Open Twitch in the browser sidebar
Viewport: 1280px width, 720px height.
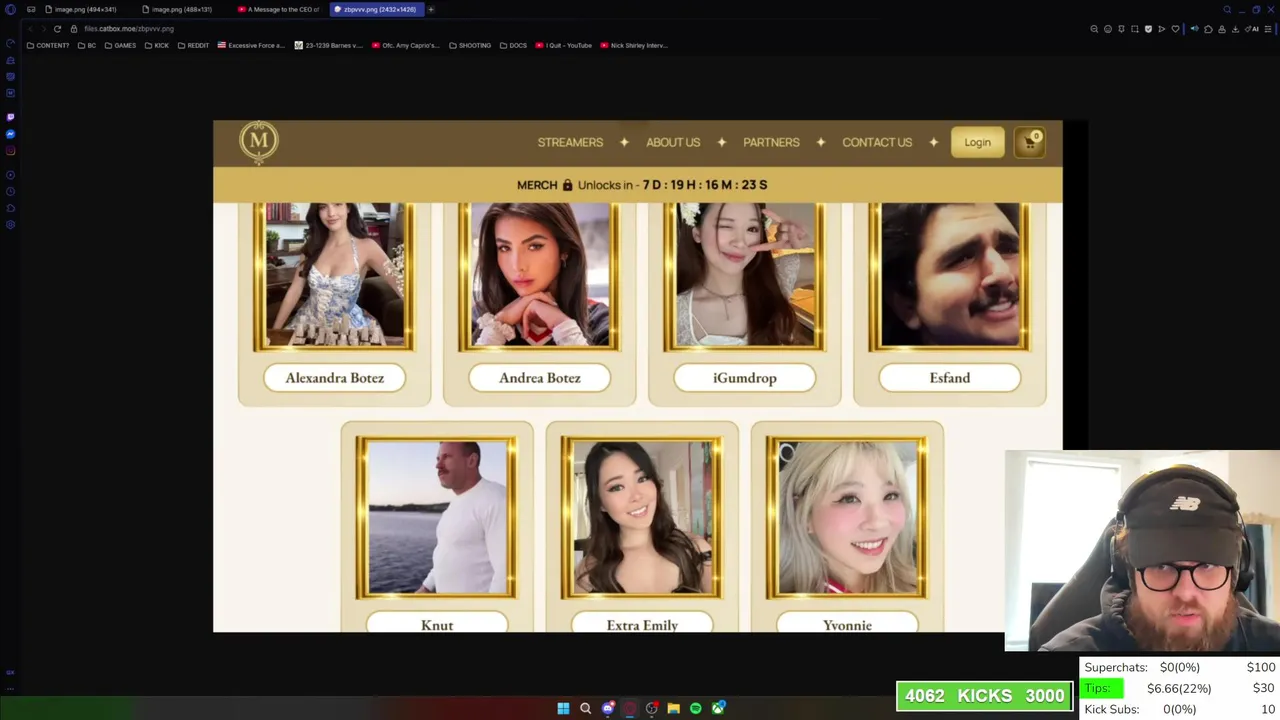pyautogui.click(x=10, y=117)
